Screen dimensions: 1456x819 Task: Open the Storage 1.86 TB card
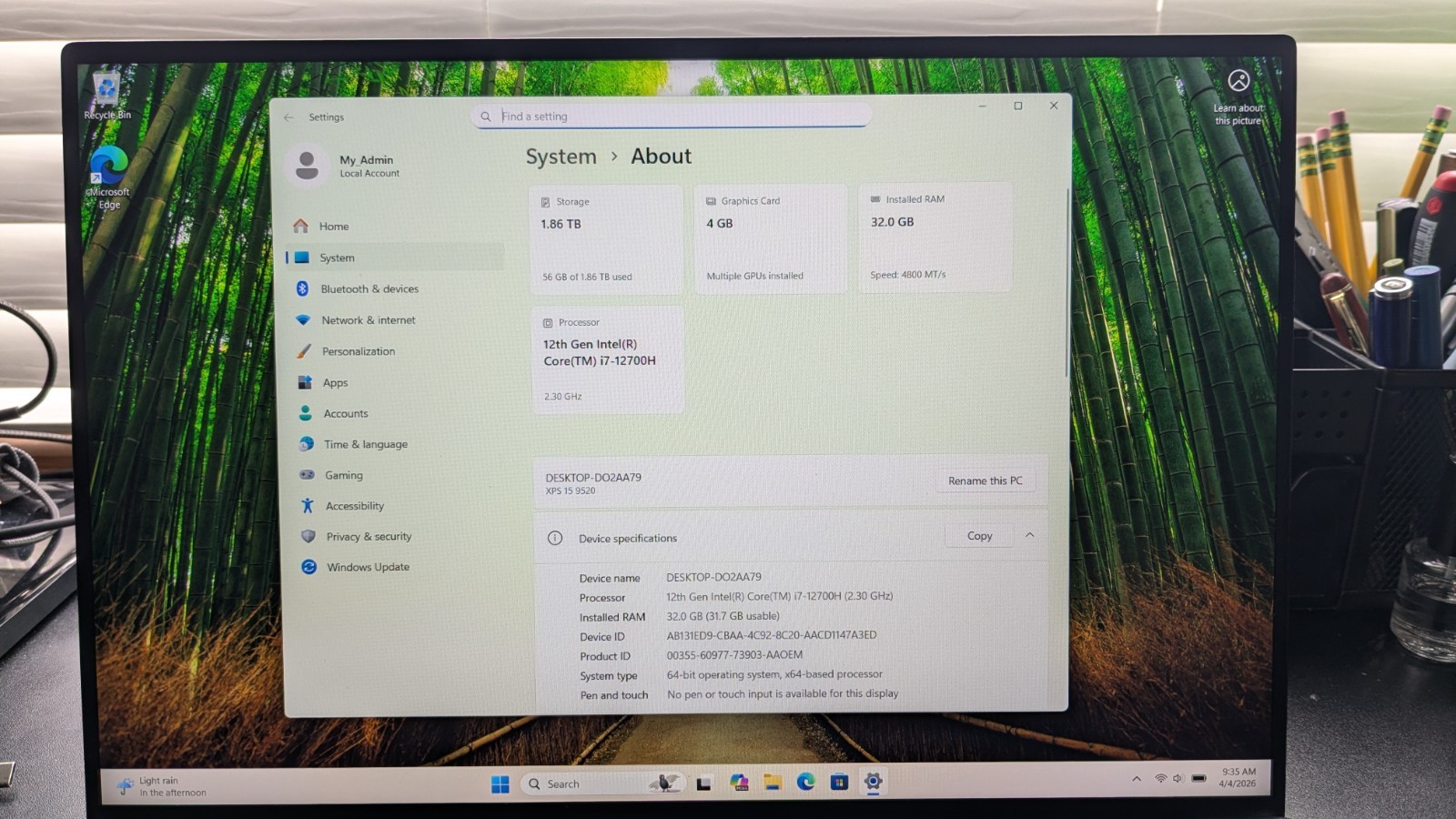click(606, 239)
